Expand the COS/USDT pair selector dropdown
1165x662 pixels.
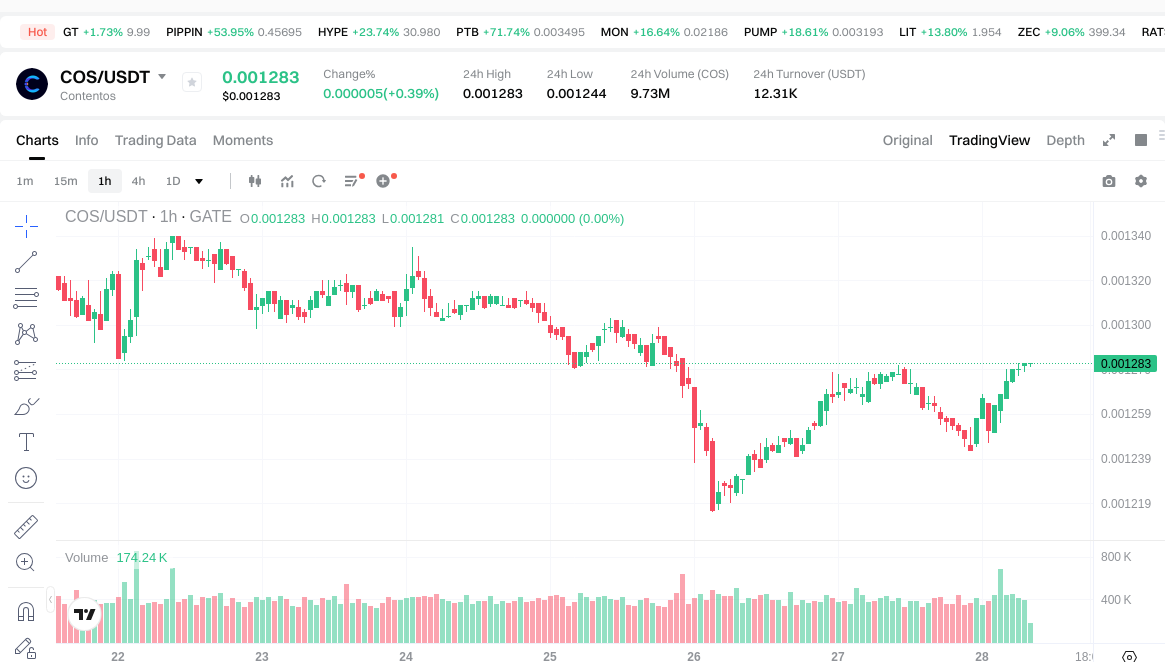point(162,77)
